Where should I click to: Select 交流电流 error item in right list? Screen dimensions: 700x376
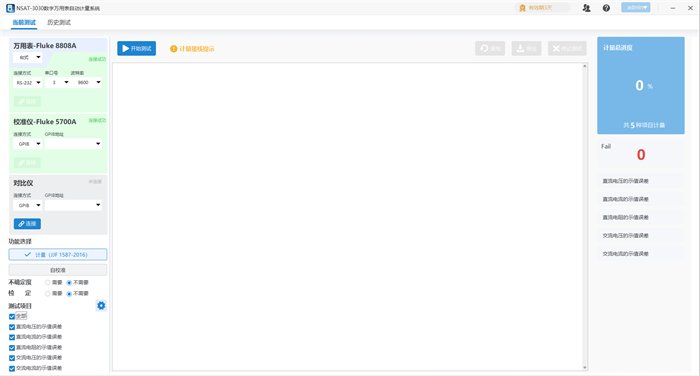(x=641, y=254)
